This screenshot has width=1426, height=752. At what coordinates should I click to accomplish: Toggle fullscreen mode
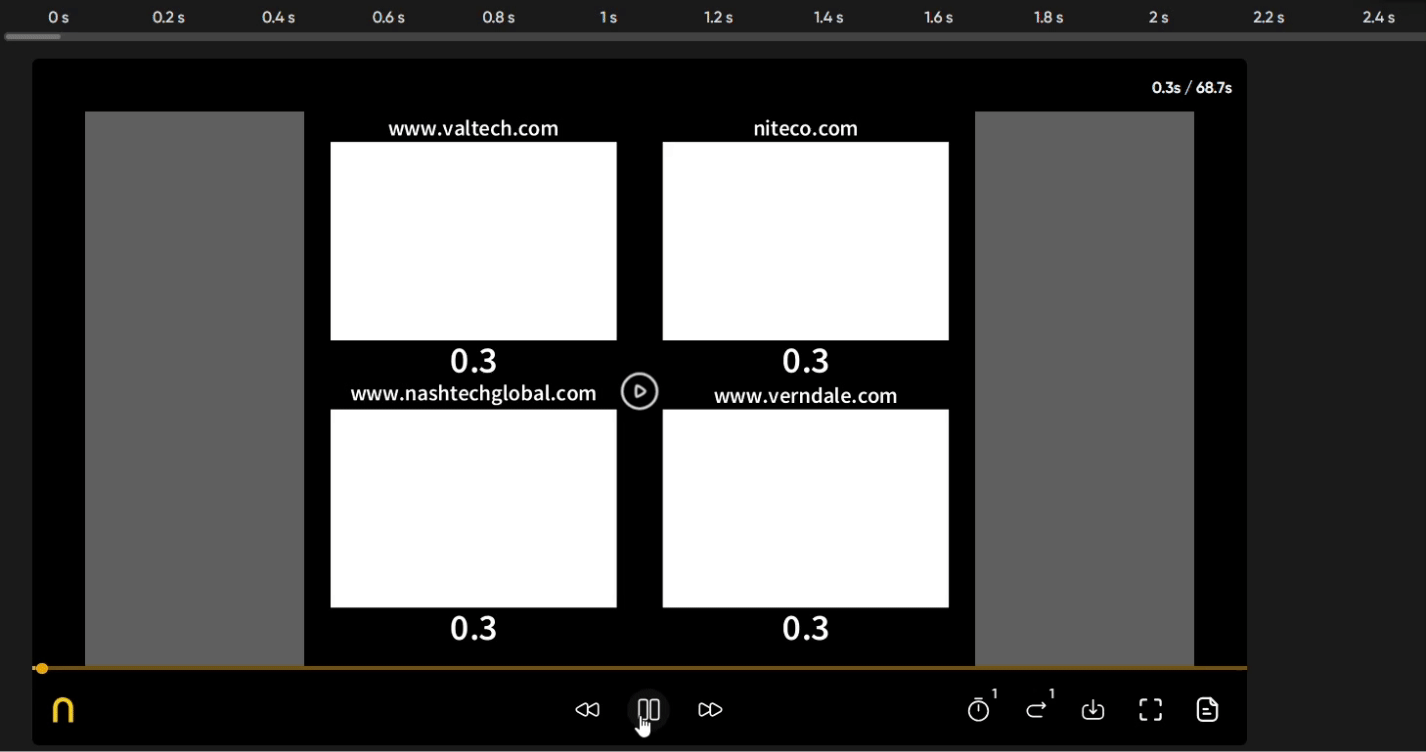click(x=1150, y=709)
